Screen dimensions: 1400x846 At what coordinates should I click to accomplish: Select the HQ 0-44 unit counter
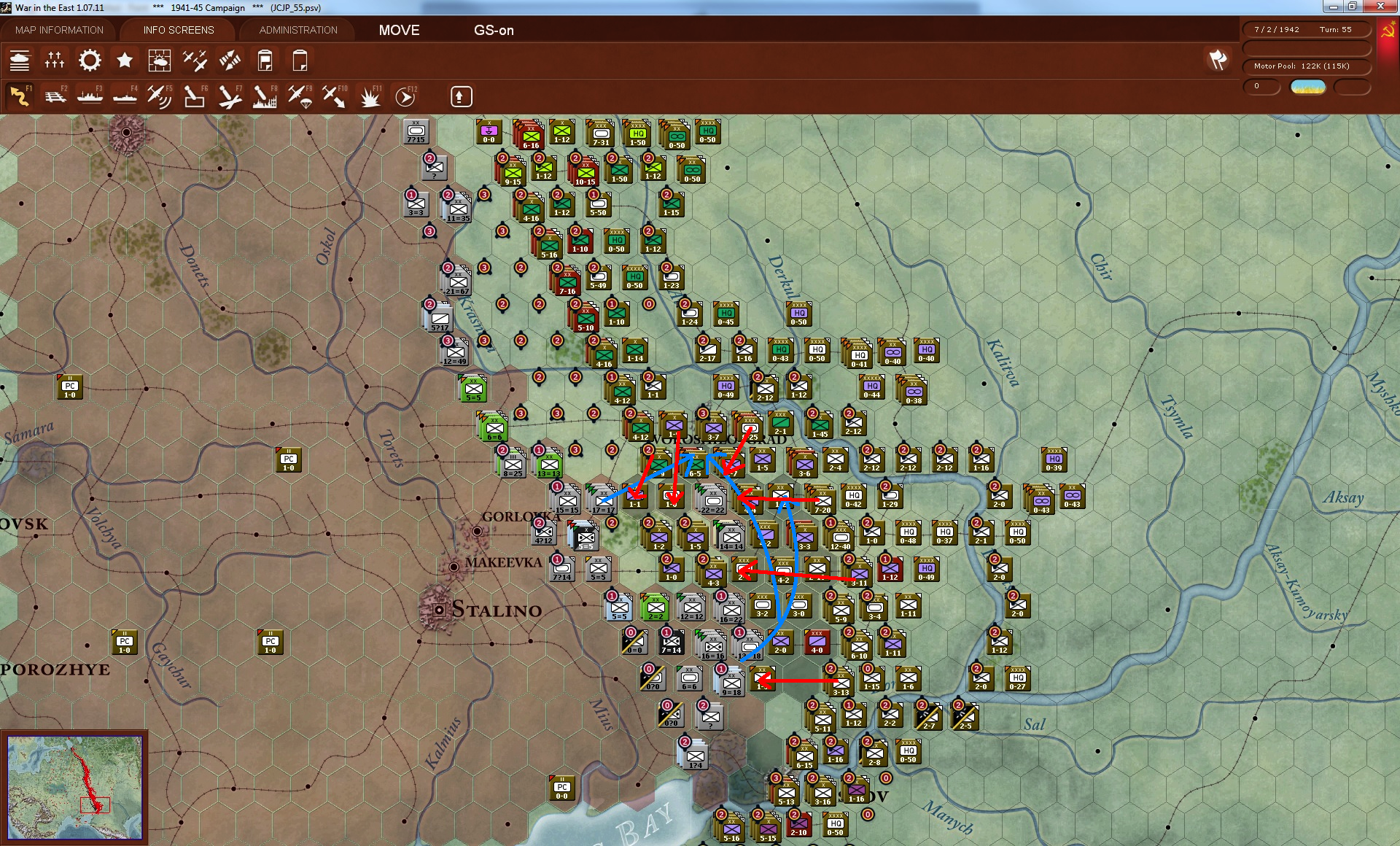[x=871, y=387]
